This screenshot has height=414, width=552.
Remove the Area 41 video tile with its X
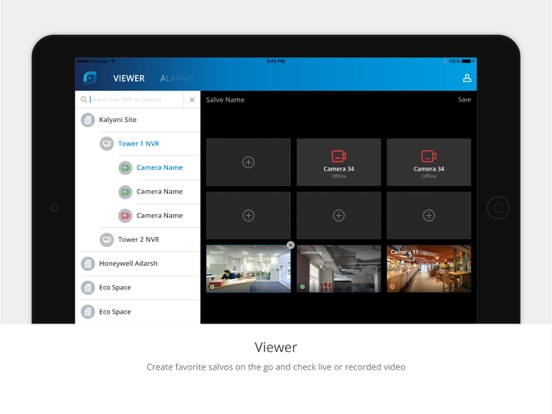coord(290,245)
